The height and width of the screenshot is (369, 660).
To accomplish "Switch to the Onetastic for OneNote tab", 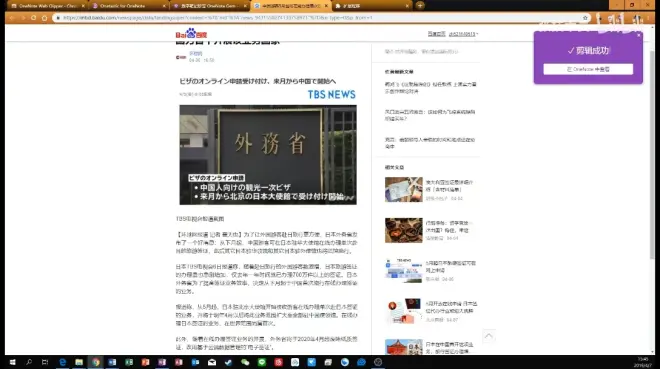I will [x=128, y=6].
